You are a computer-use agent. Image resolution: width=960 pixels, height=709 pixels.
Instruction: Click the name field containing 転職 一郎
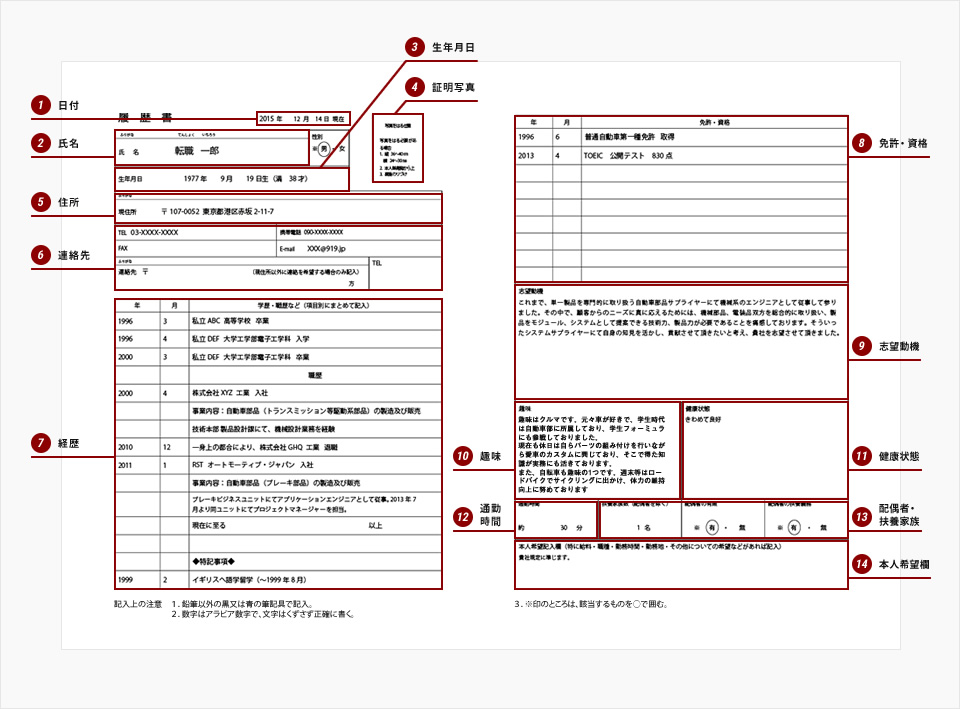point(210,150)
